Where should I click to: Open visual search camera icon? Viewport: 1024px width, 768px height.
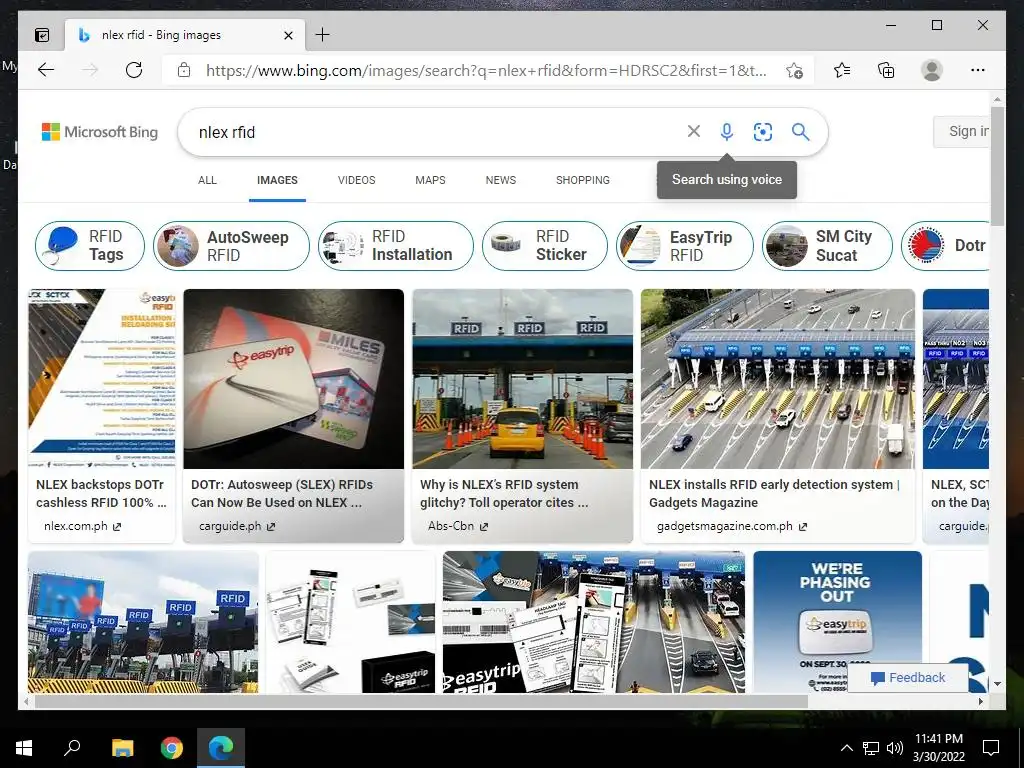763,132
